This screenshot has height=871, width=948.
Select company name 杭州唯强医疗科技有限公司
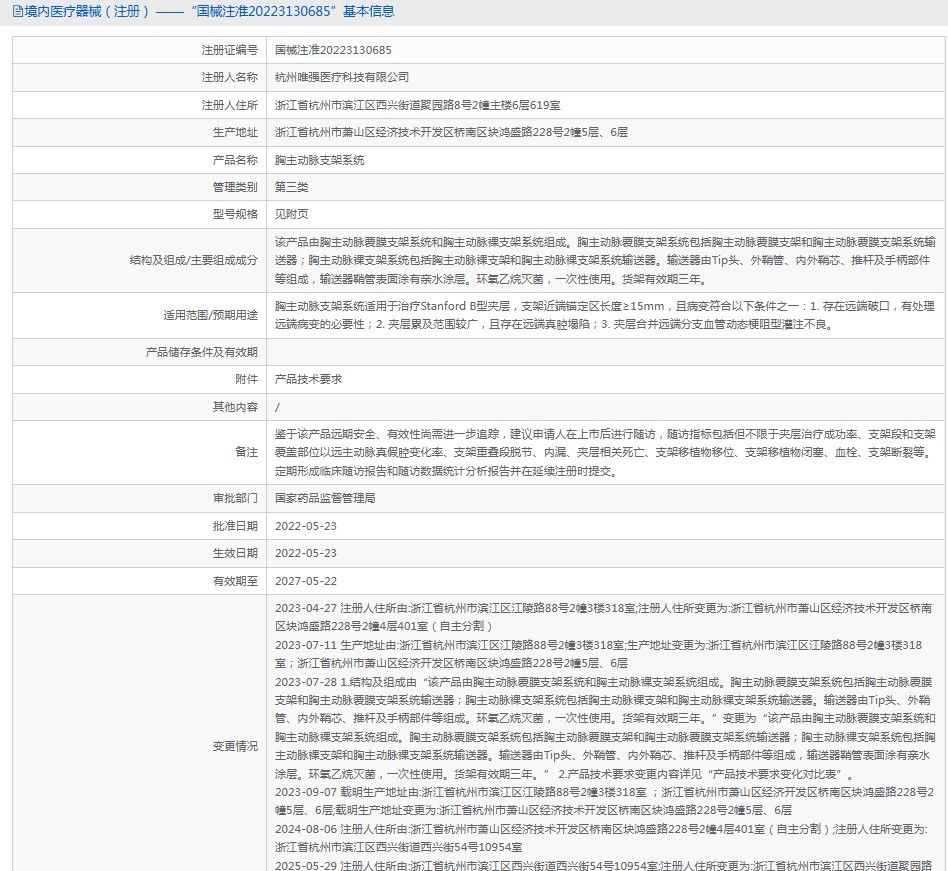pos(342,77)
